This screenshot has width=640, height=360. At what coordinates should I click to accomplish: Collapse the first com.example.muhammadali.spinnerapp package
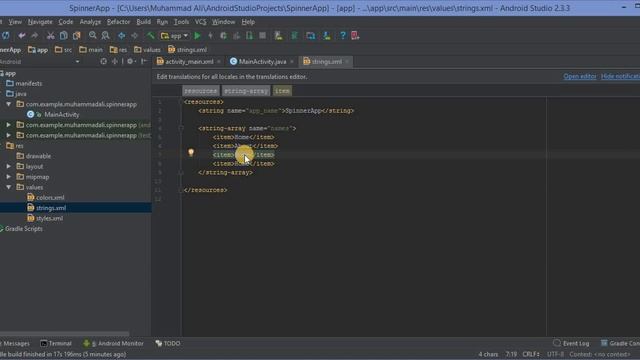9,104
